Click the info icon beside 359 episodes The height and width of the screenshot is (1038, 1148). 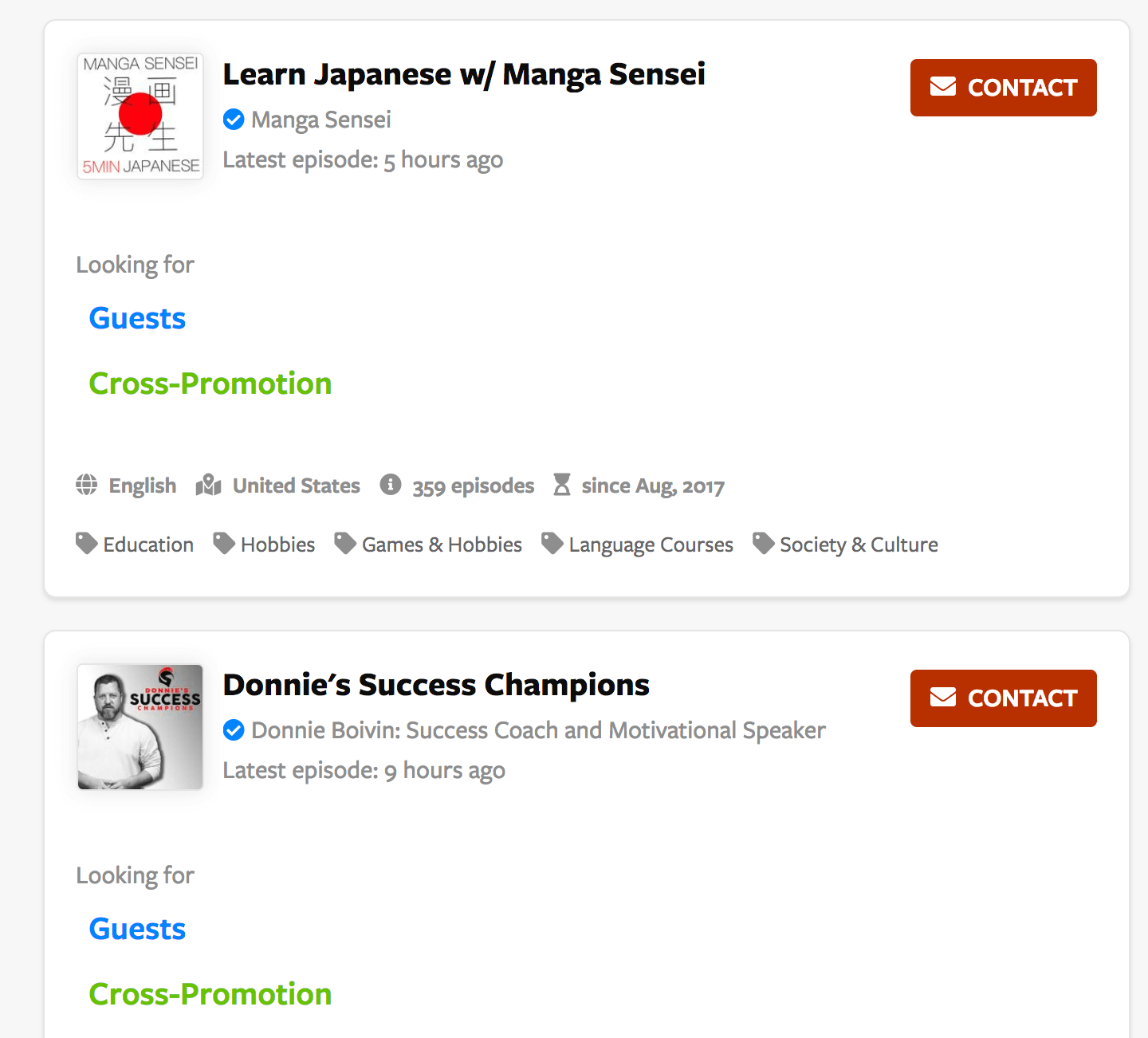point(391,485)
